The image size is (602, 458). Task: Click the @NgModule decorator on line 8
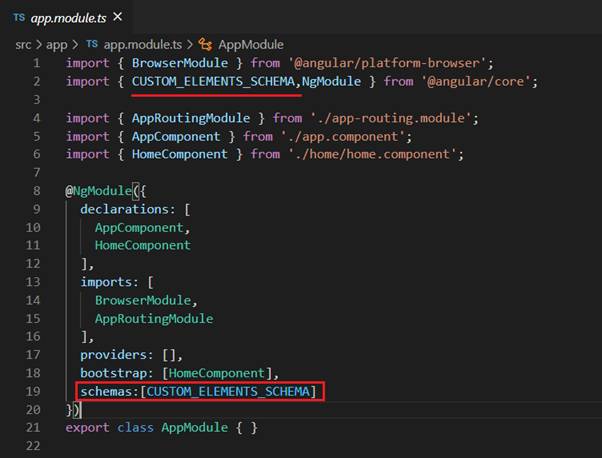click(x=98, y=191)
